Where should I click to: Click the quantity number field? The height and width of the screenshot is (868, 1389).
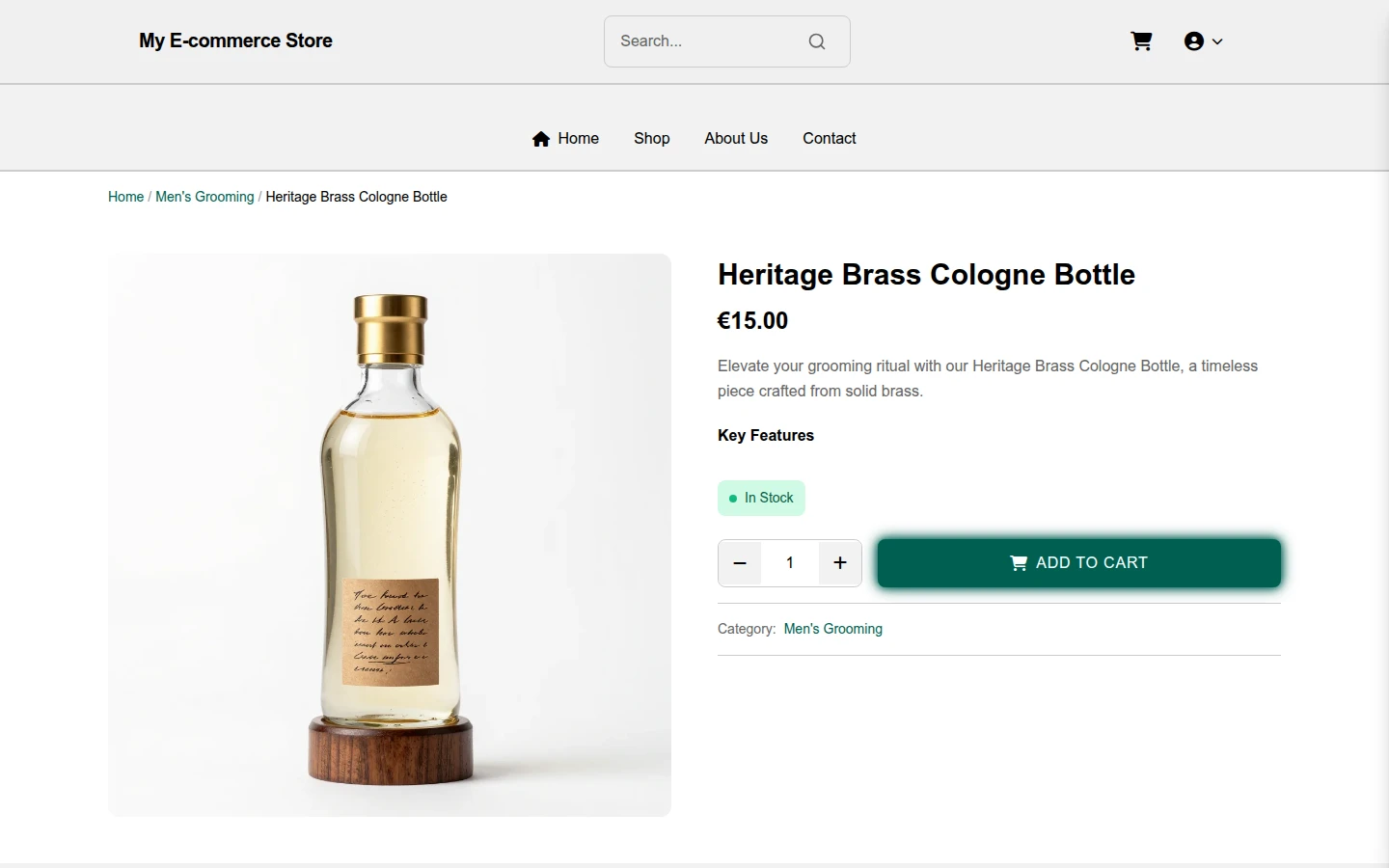click(x=790, y=563)
